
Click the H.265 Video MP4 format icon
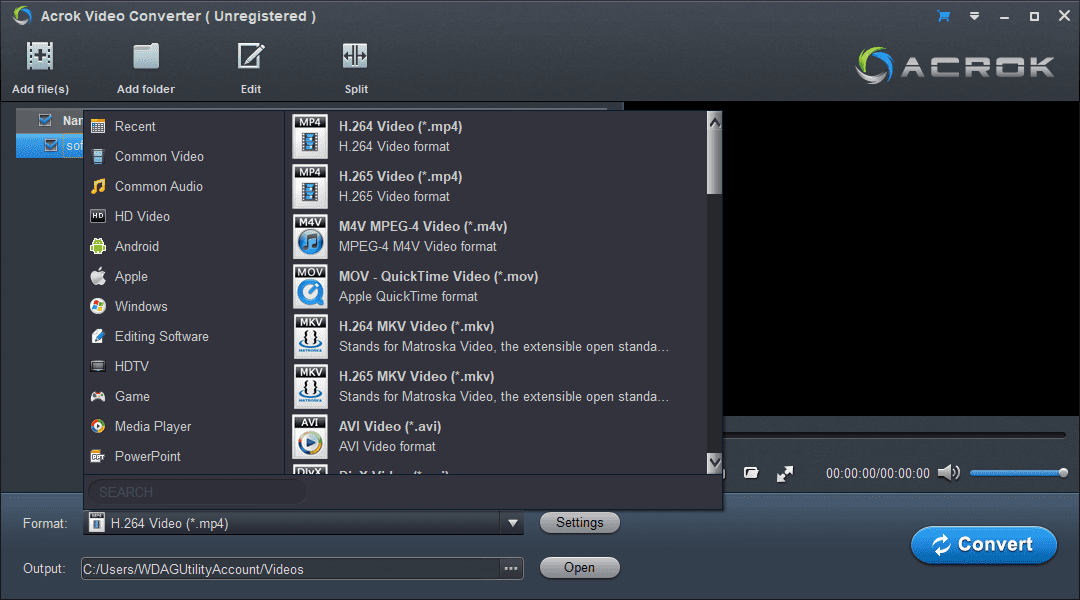[x=310, y=187]
